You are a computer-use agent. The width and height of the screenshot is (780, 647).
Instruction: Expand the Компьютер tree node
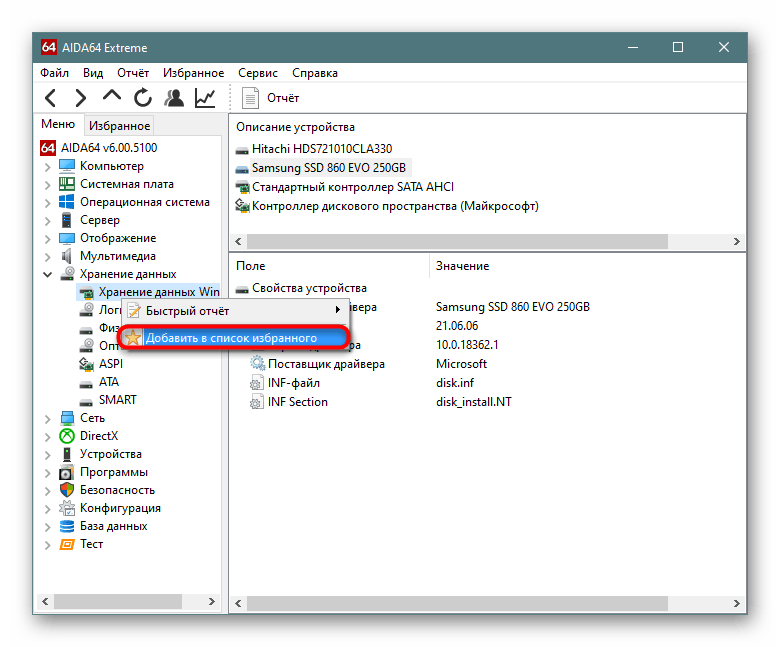47,167
